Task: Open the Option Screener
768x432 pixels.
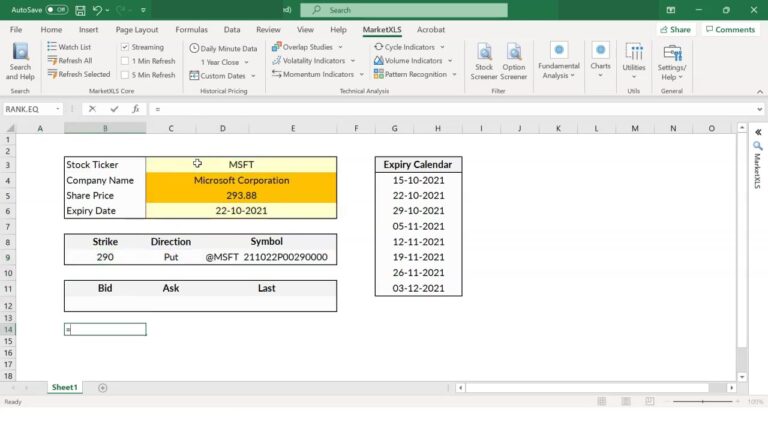Action: tap(513, 61)
